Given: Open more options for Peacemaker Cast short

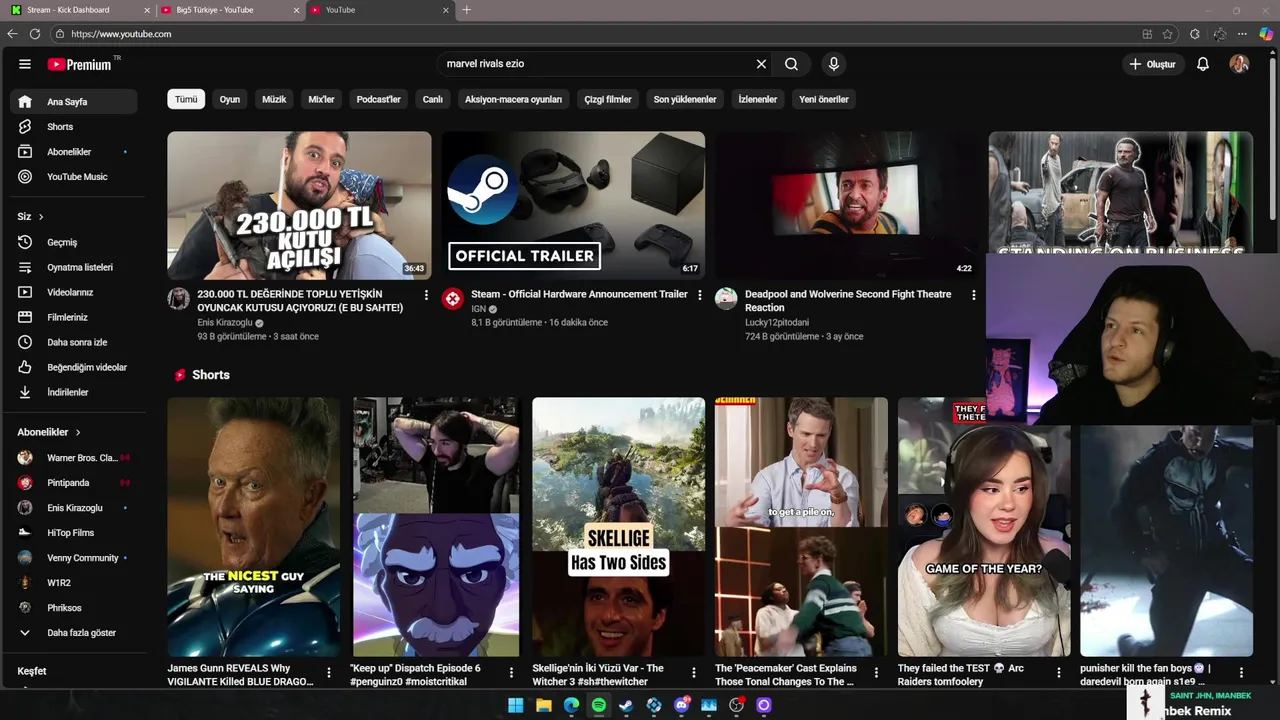Looking at the screenshot, I should [x=876, y=672].
